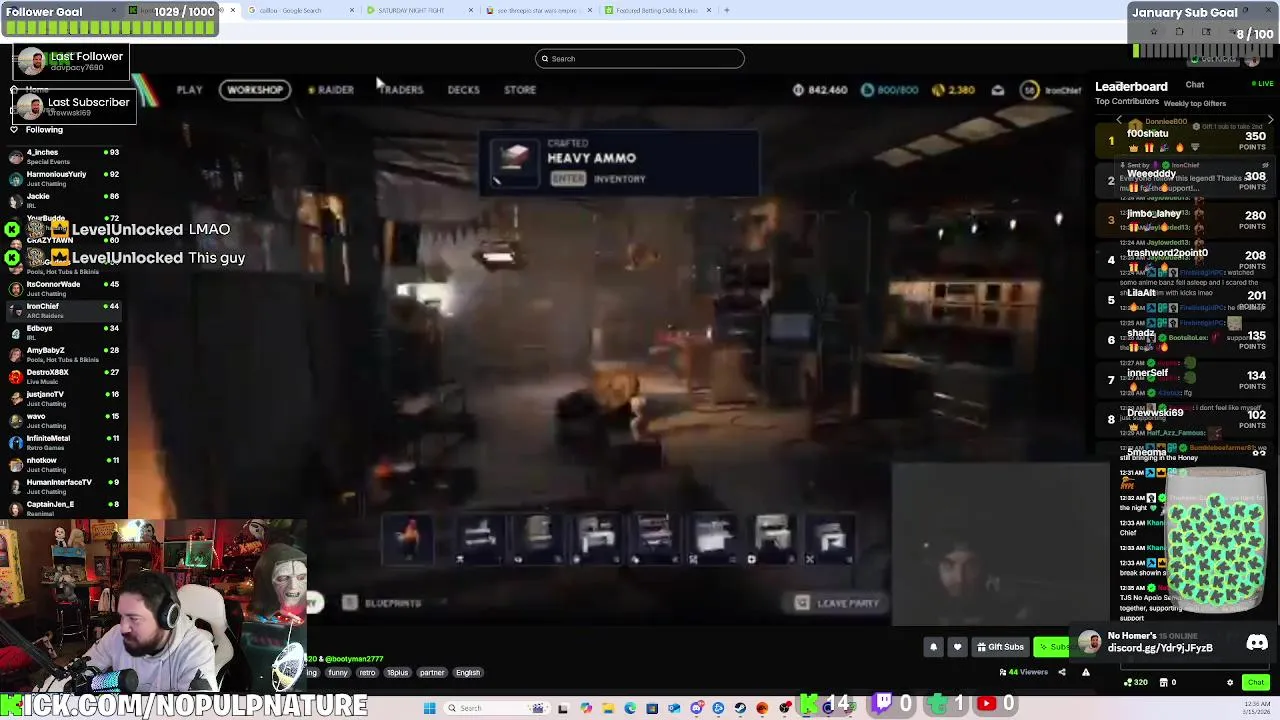
Task: Click the level 58 player badge
Action: (x=1029, y=90)
